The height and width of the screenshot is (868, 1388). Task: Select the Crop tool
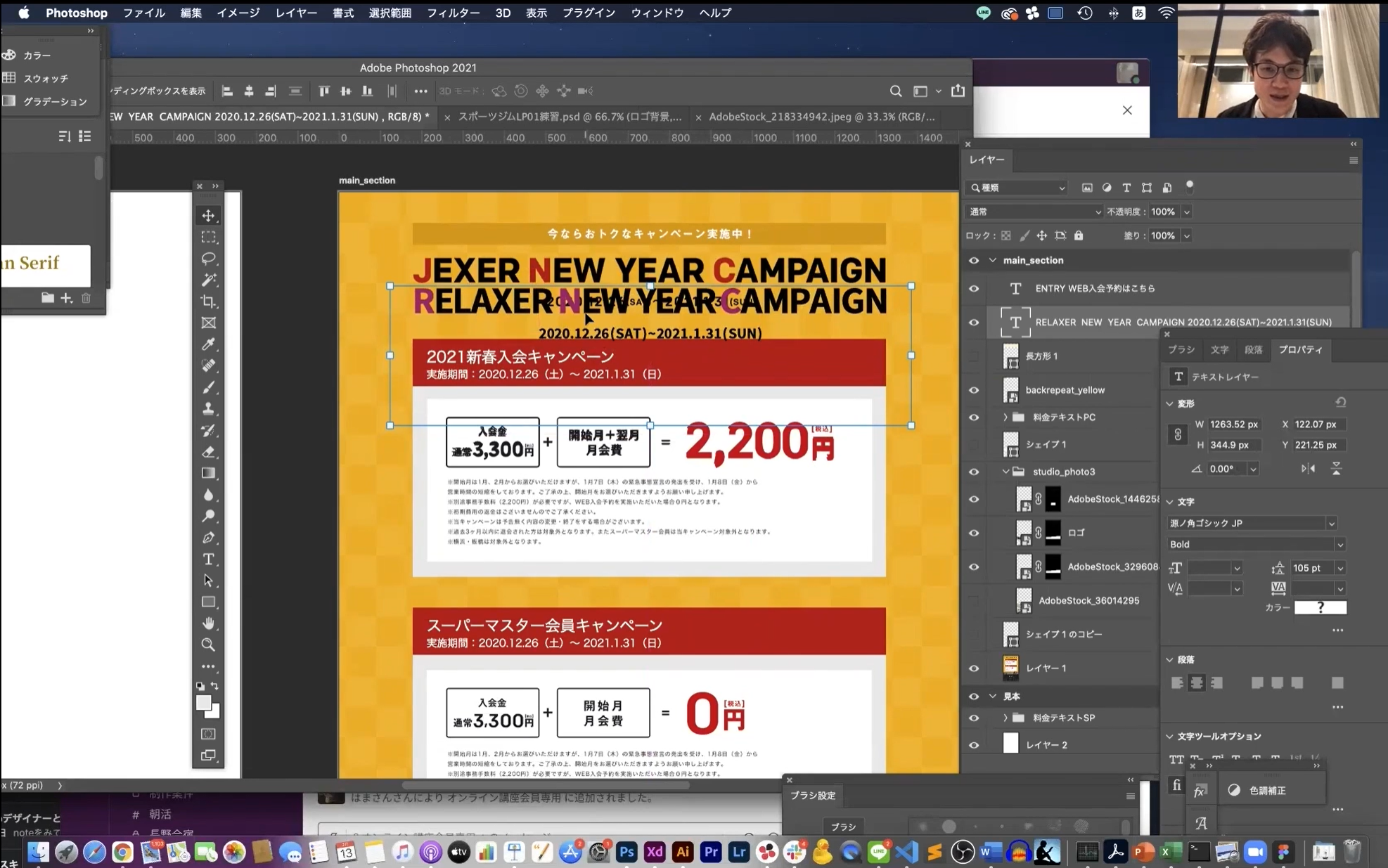(x=208, y=302)
